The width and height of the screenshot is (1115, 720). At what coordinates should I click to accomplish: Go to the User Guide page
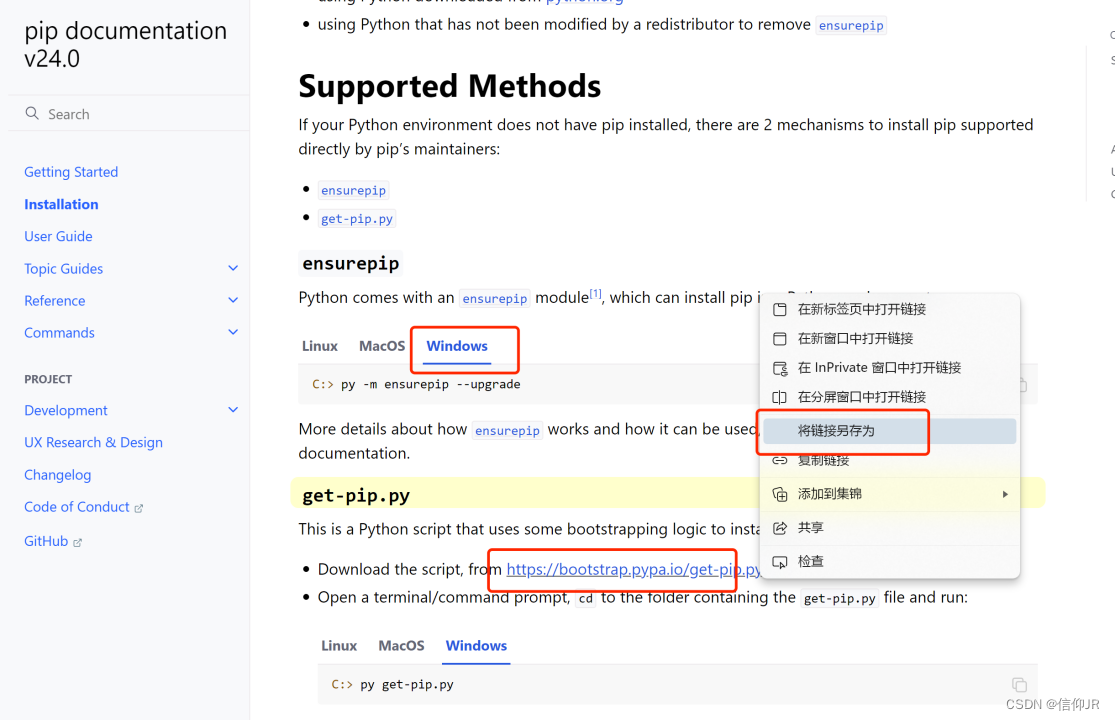click(58, 237)
